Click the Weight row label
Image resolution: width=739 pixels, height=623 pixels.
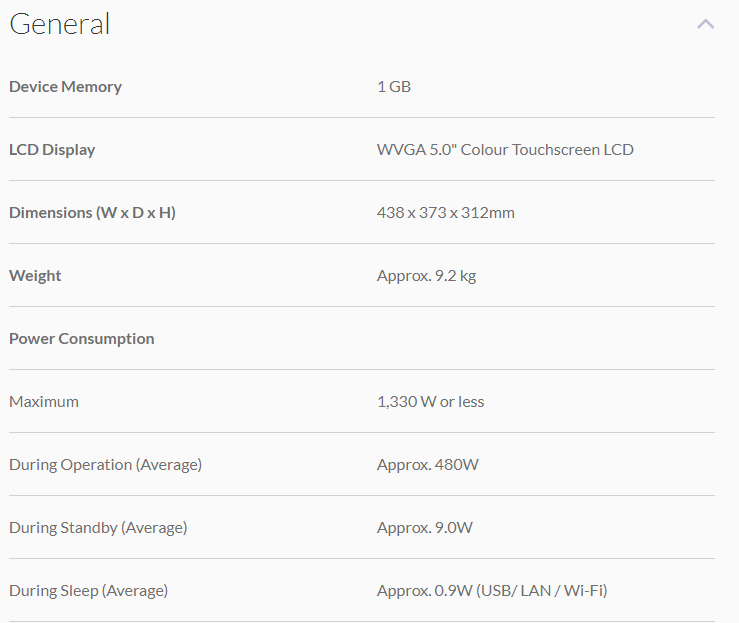pos(35,276)
